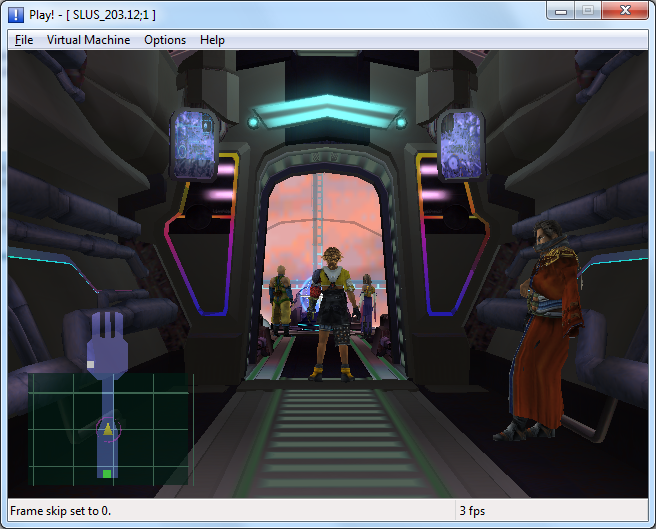Close the Play! window
Image resolution: width=656 pixels, height=529 pixels.
coord(625,10)
